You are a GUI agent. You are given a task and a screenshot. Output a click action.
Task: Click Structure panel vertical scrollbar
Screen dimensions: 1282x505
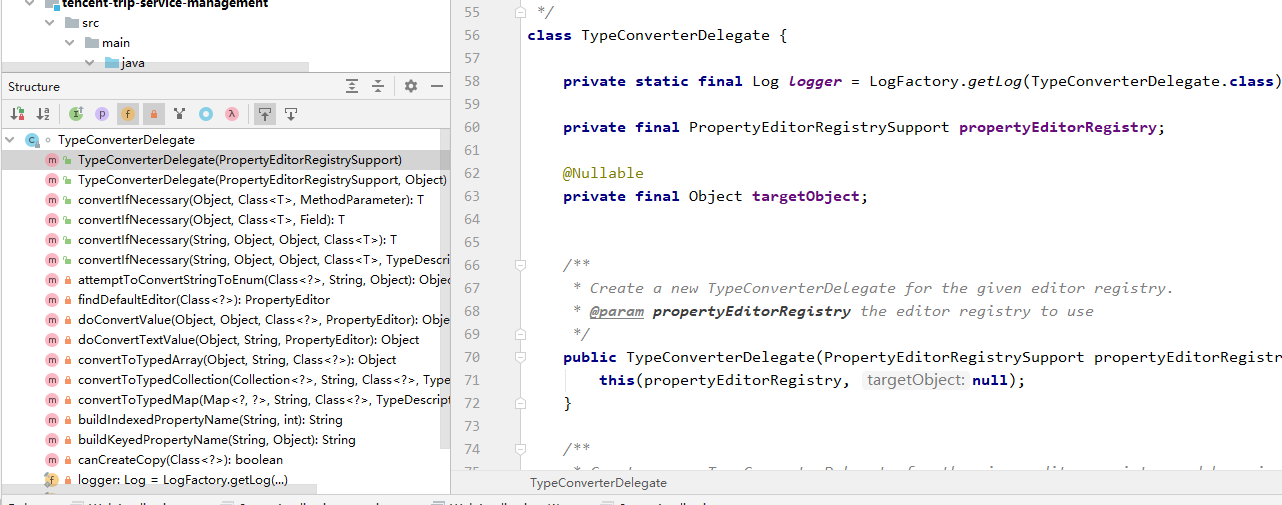pos(445,290)
